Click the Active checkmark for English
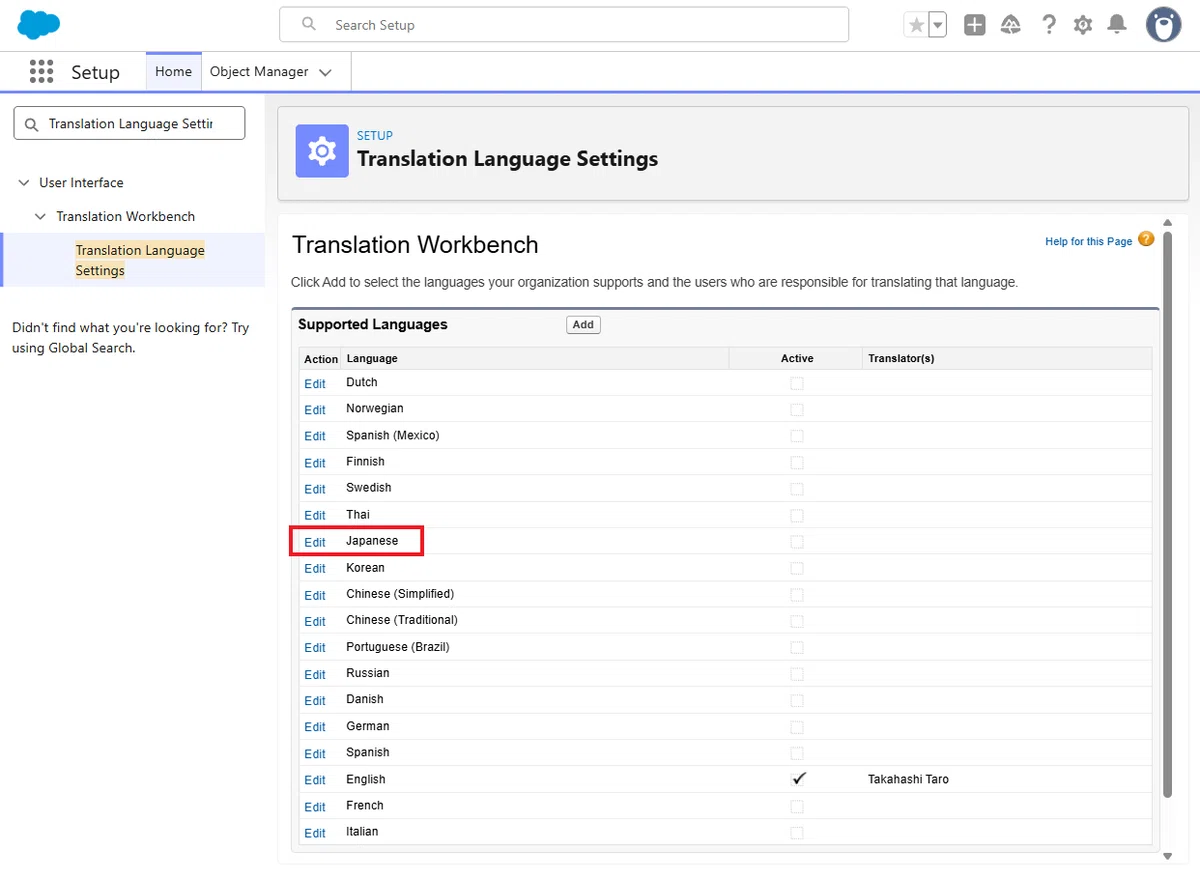1200x872 pixels. (798, 779)
